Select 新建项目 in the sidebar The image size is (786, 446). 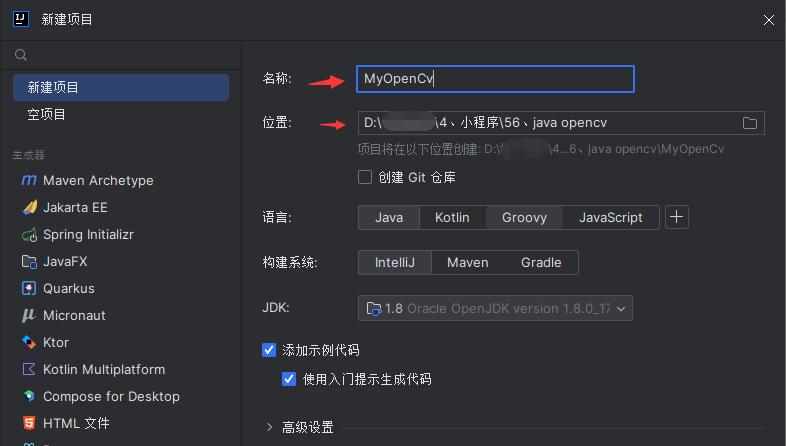coord(121,87)
